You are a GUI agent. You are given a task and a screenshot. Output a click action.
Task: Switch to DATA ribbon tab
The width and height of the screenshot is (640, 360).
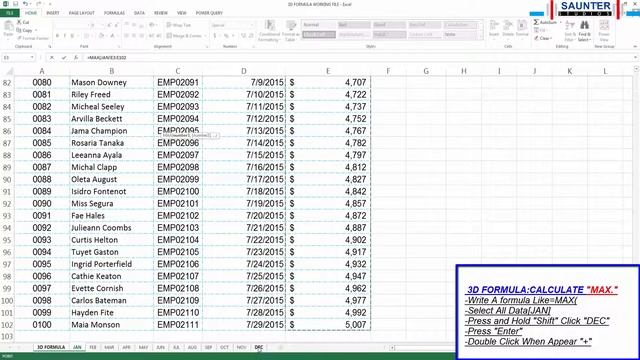pos(139,13)
